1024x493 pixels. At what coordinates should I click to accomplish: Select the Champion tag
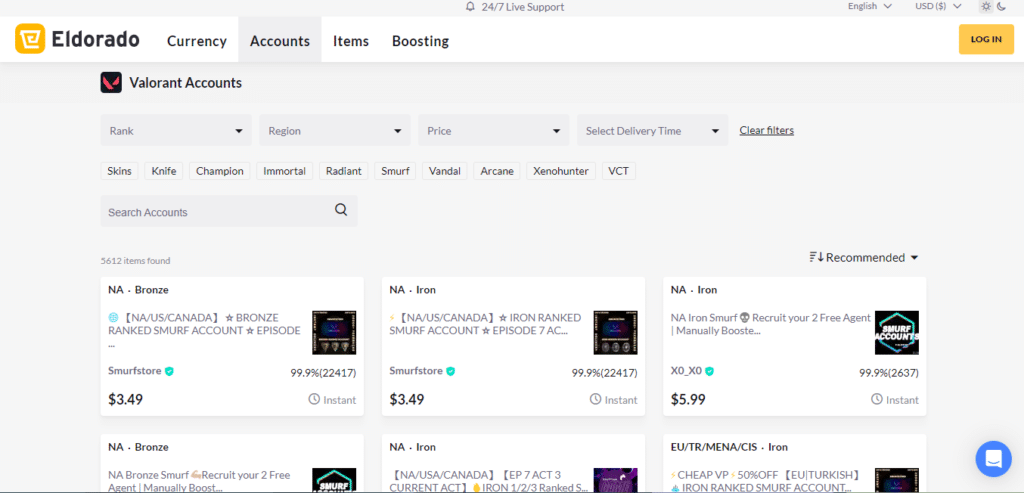coord(220,171)
